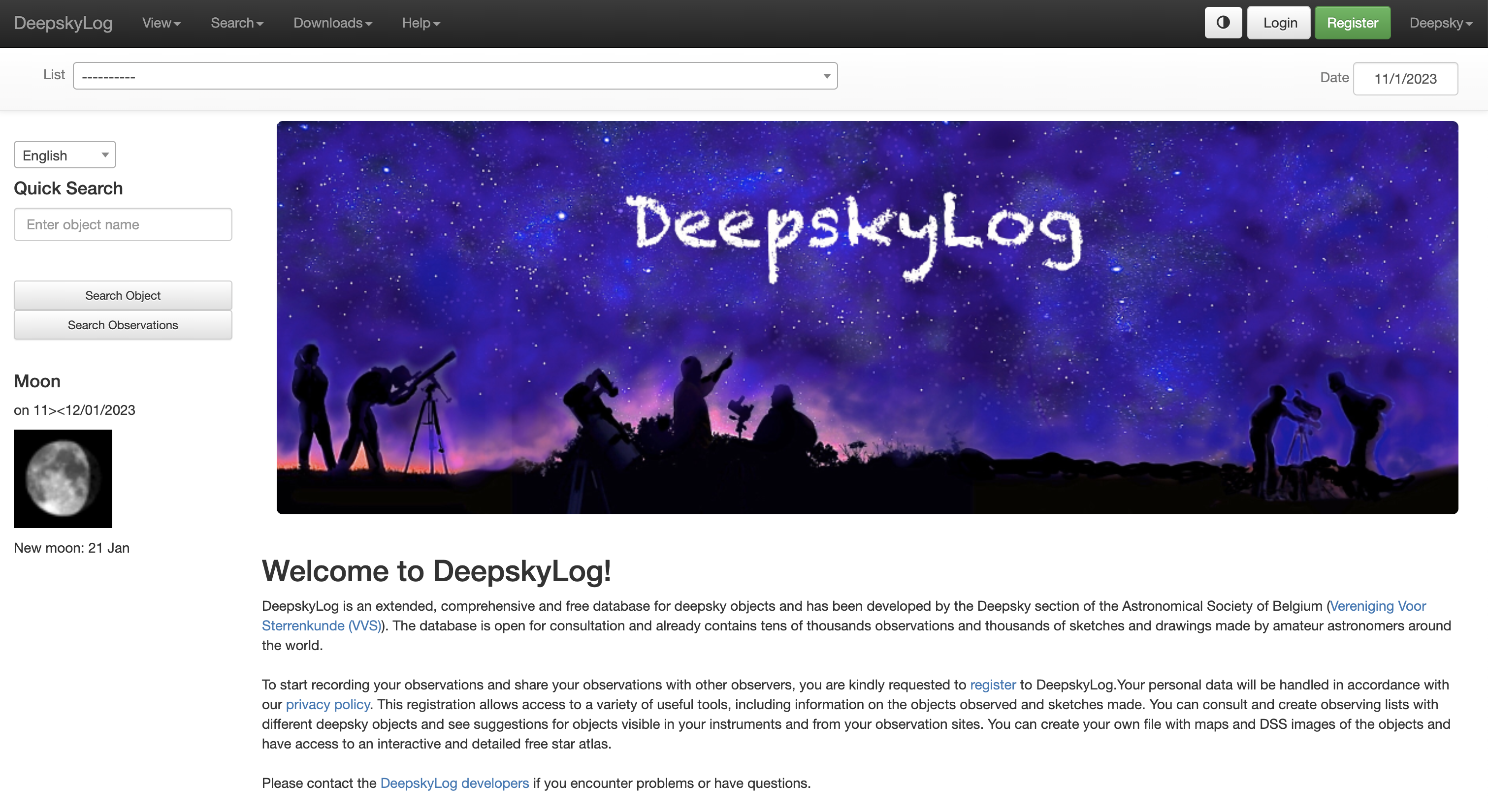The width and height of the screenshot is (1488, 812).
Task: Click the DeepskyLog night sky banner
Action: (867, 317)
